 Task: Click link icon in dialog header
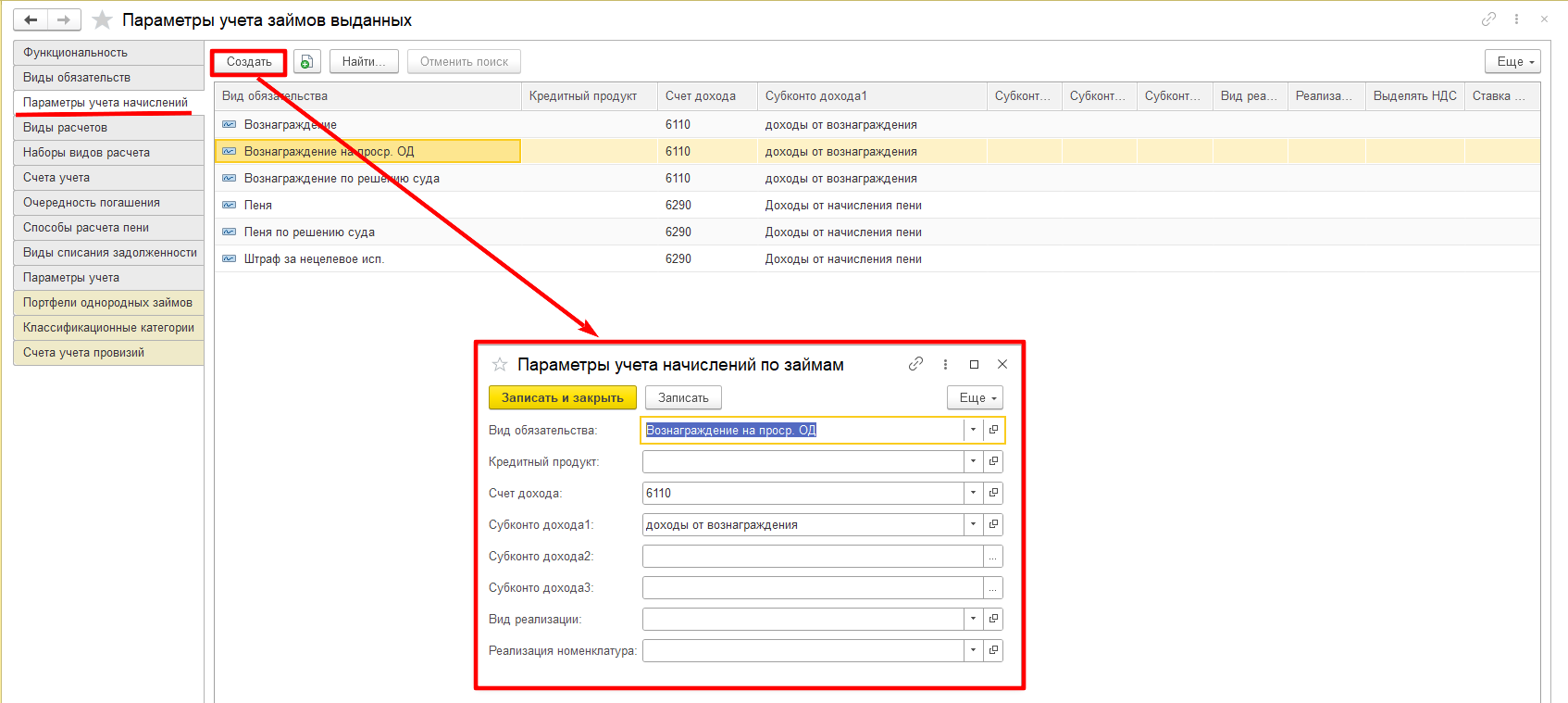click(x=916, y=364)
